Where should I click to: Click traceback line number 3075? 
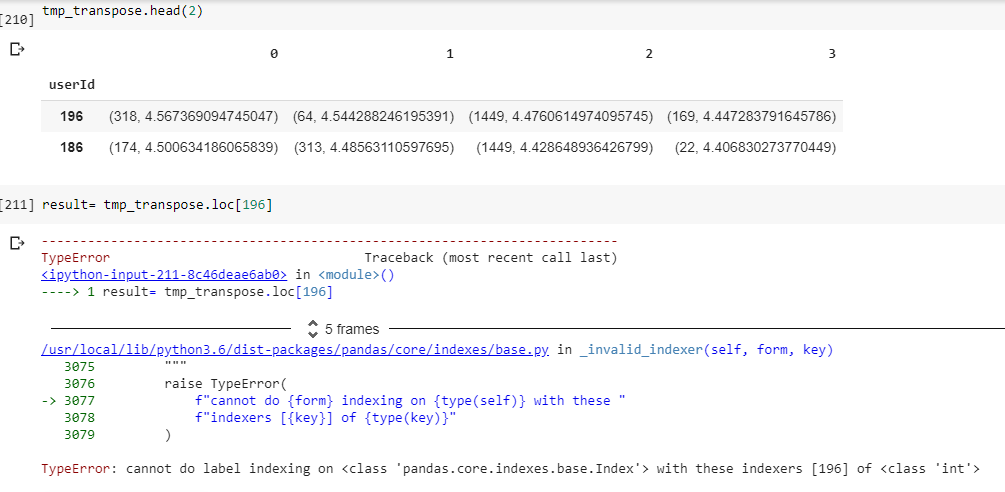tap(79, 367)
